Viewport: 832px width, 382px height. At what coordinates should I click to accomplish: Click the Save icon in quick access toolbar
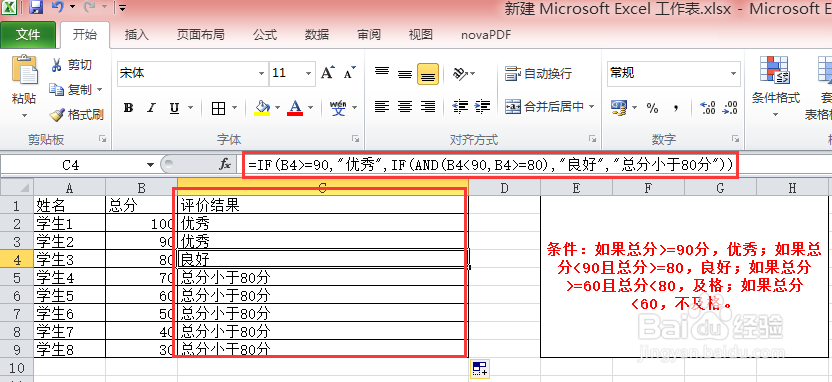36,7
